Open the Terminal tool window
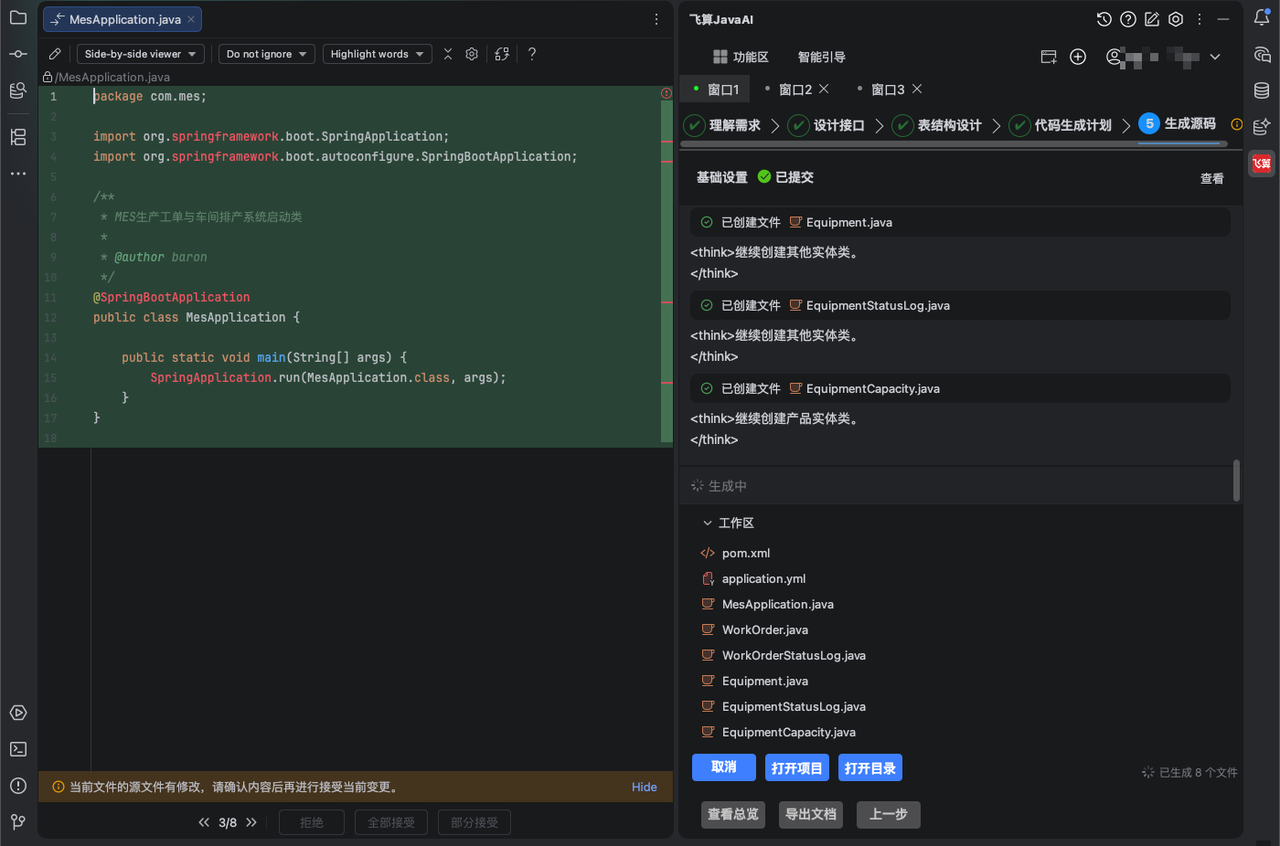Screen dimensions: 1280x846 (x=18, y=749)
